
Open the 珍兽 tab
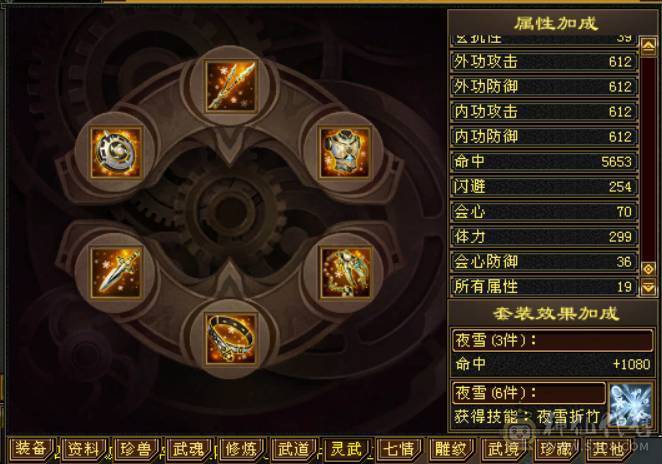pos(136,448)
